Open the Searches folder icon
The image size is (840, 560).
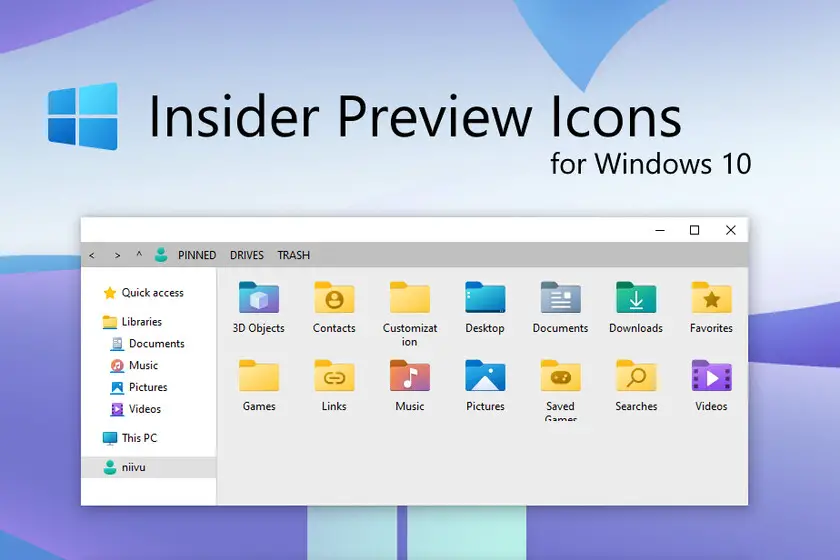point(636,376)
